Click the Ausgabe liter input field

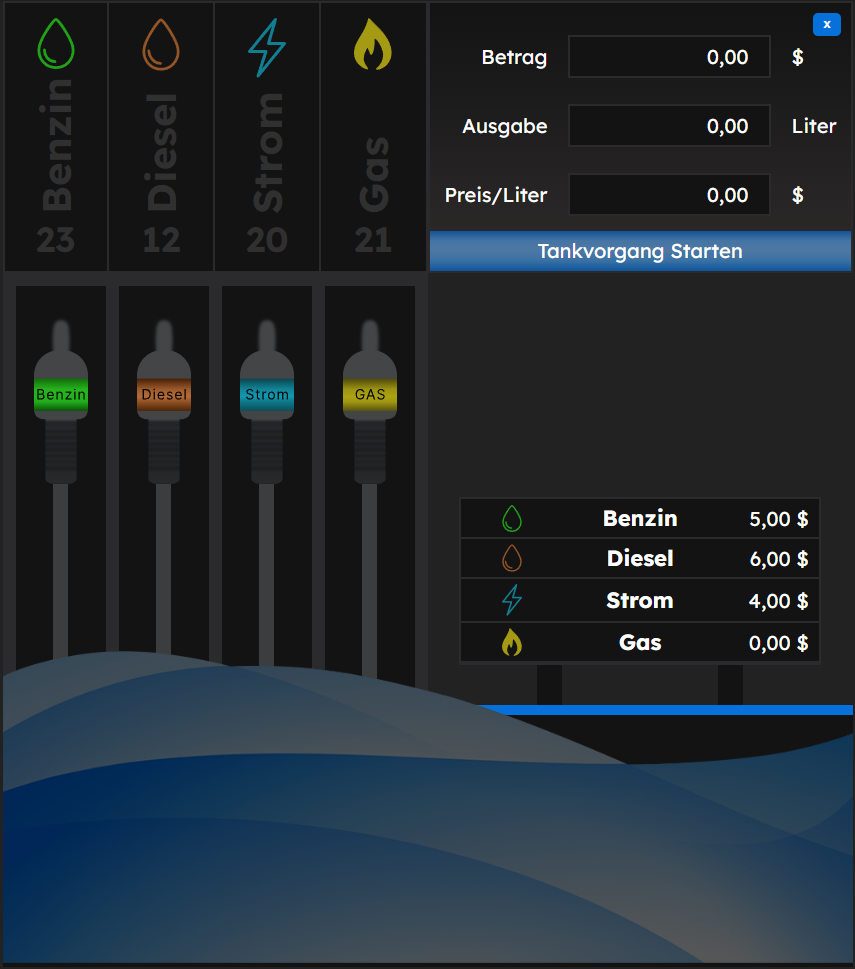668,125
